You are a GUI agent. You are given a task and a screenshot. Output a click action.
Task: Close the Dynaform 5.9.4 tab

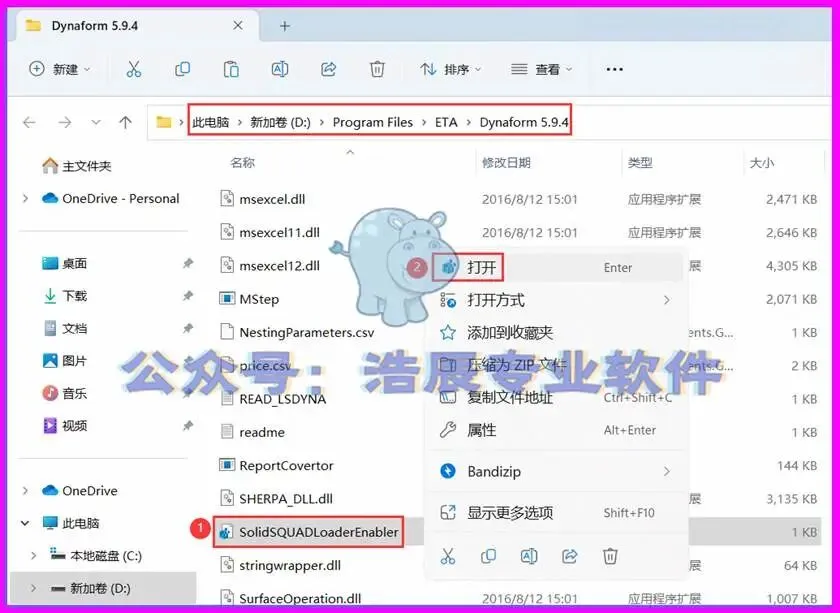(238, 26)
